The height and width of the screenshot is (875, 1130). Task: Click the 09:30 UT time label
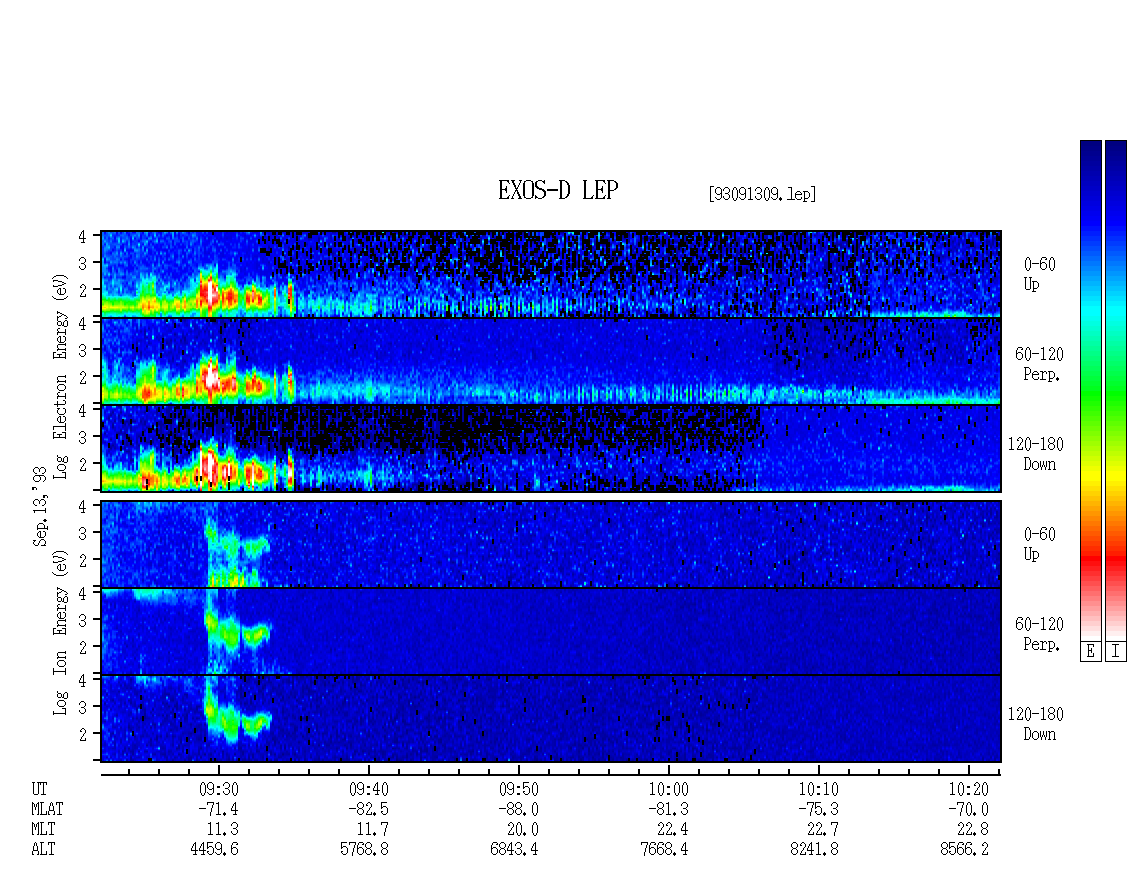click(218, 789)
